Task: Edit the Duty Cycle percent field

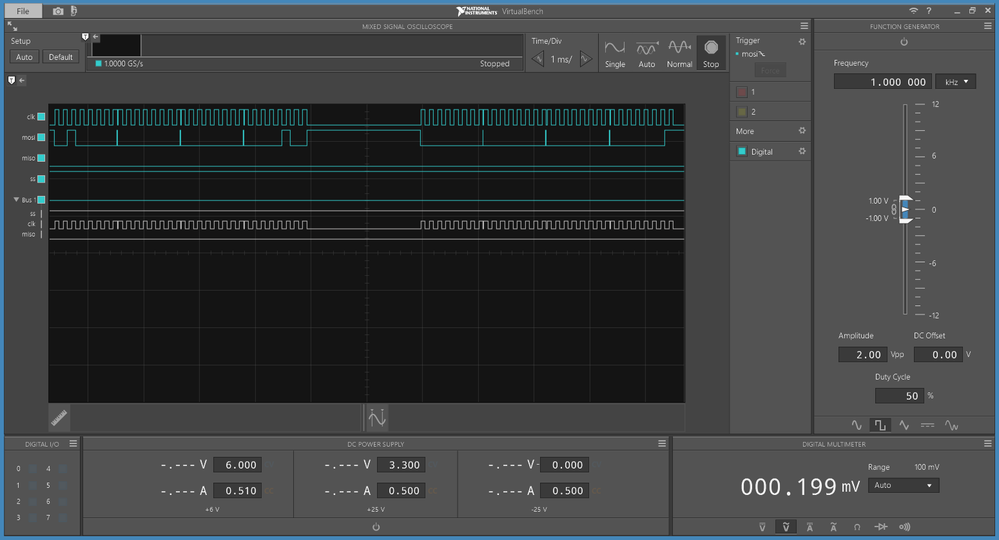Action: coord(899,395)
